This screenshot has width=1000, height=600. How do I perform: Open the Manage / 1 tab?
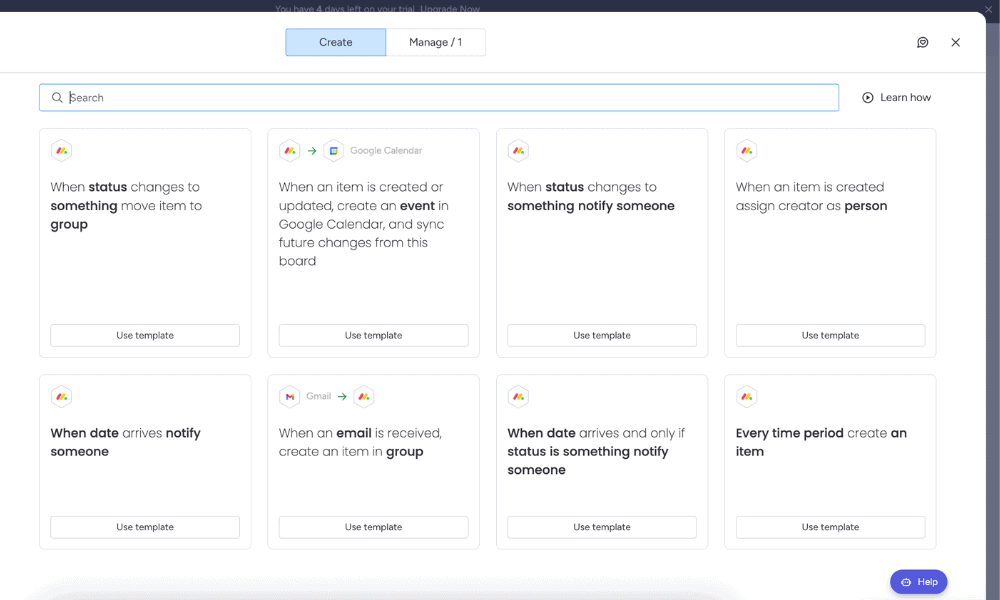pos(436,42)
